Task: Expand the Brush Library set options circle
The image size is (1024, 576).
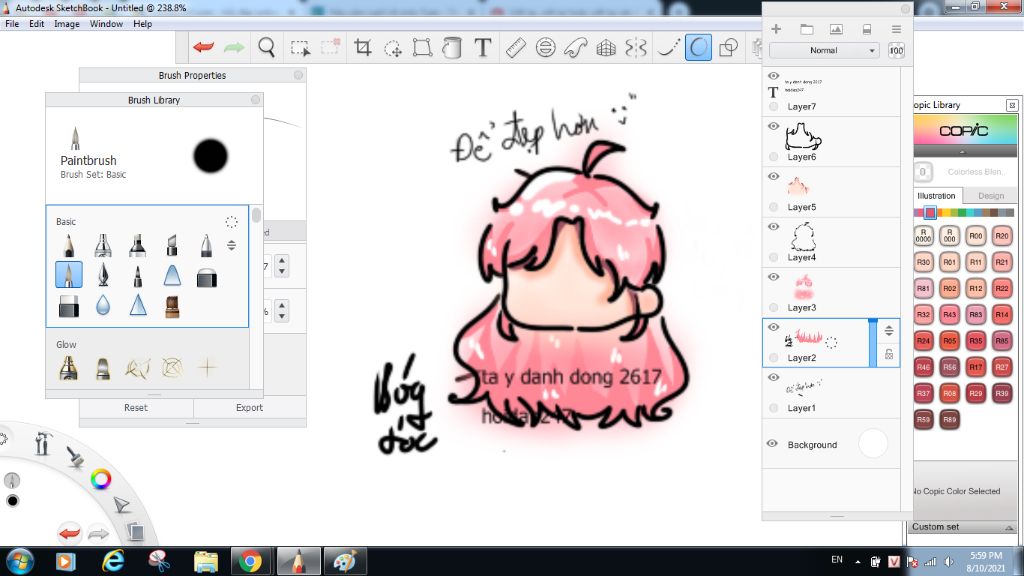Action: [231, 222]
